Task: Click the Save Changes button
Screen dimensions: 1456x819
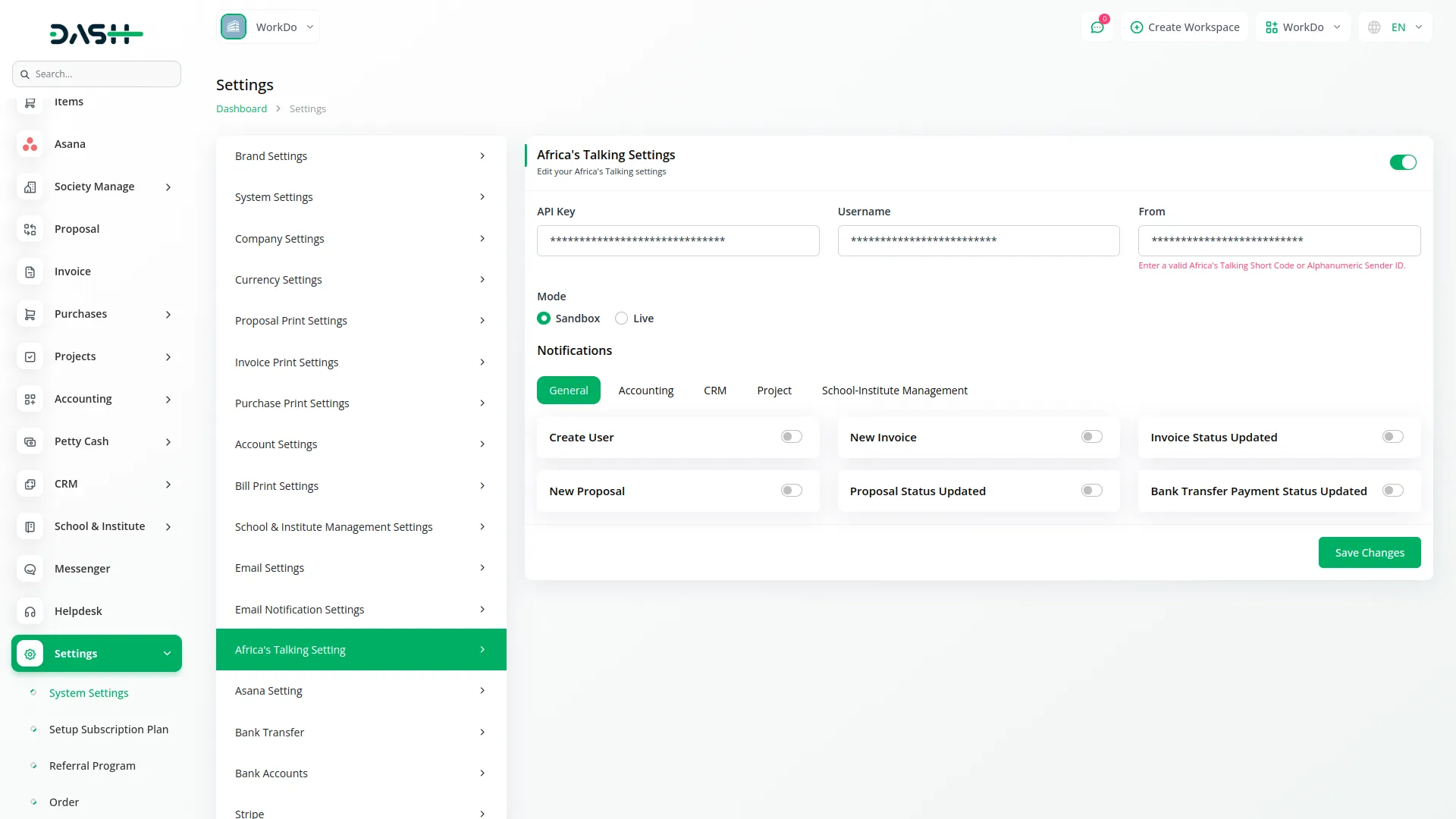Action: tap(1369, 553)
